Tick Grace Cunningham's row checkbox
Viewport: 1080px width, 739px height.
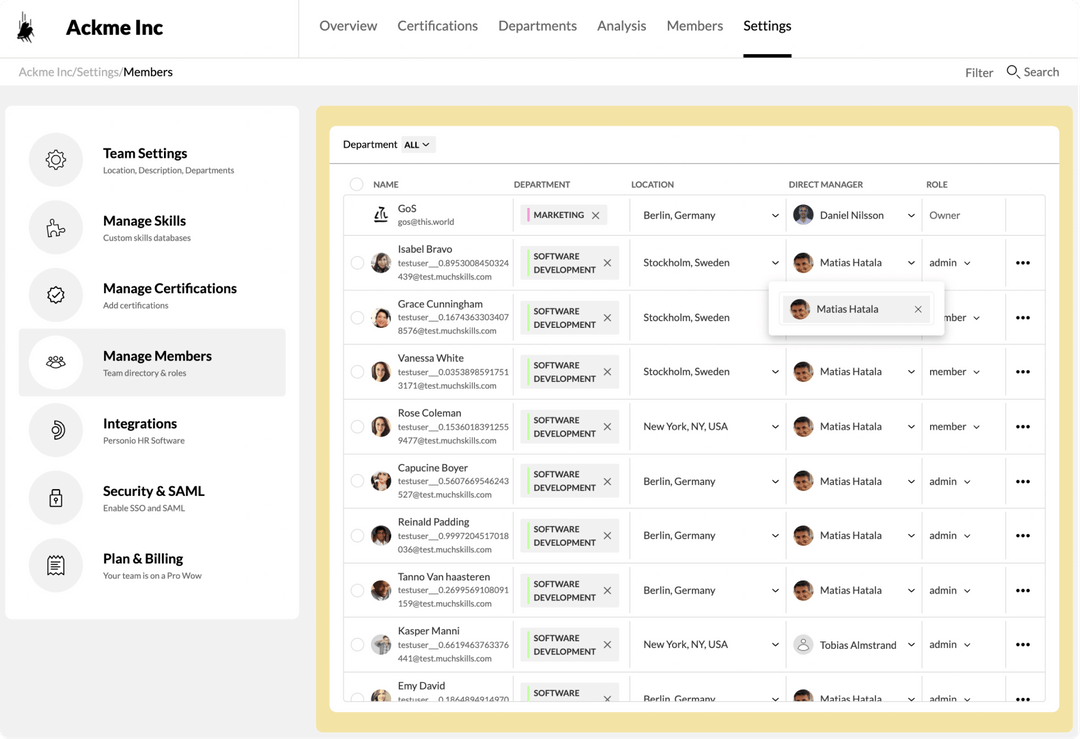coord(356,317)
